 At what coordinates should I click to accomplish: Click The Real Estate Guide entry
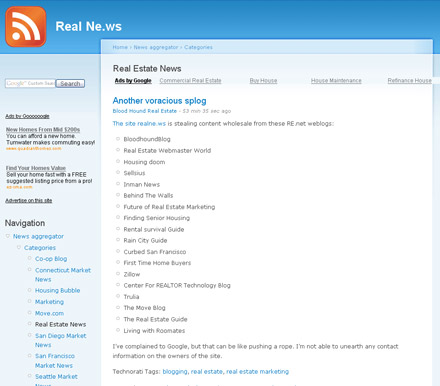coord(155,319)
